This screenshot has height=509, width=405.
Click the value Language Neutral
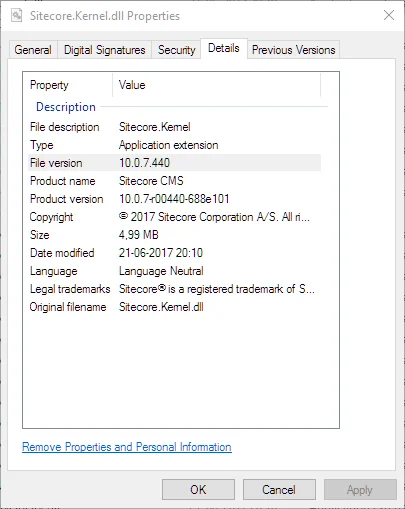[161, 271]
